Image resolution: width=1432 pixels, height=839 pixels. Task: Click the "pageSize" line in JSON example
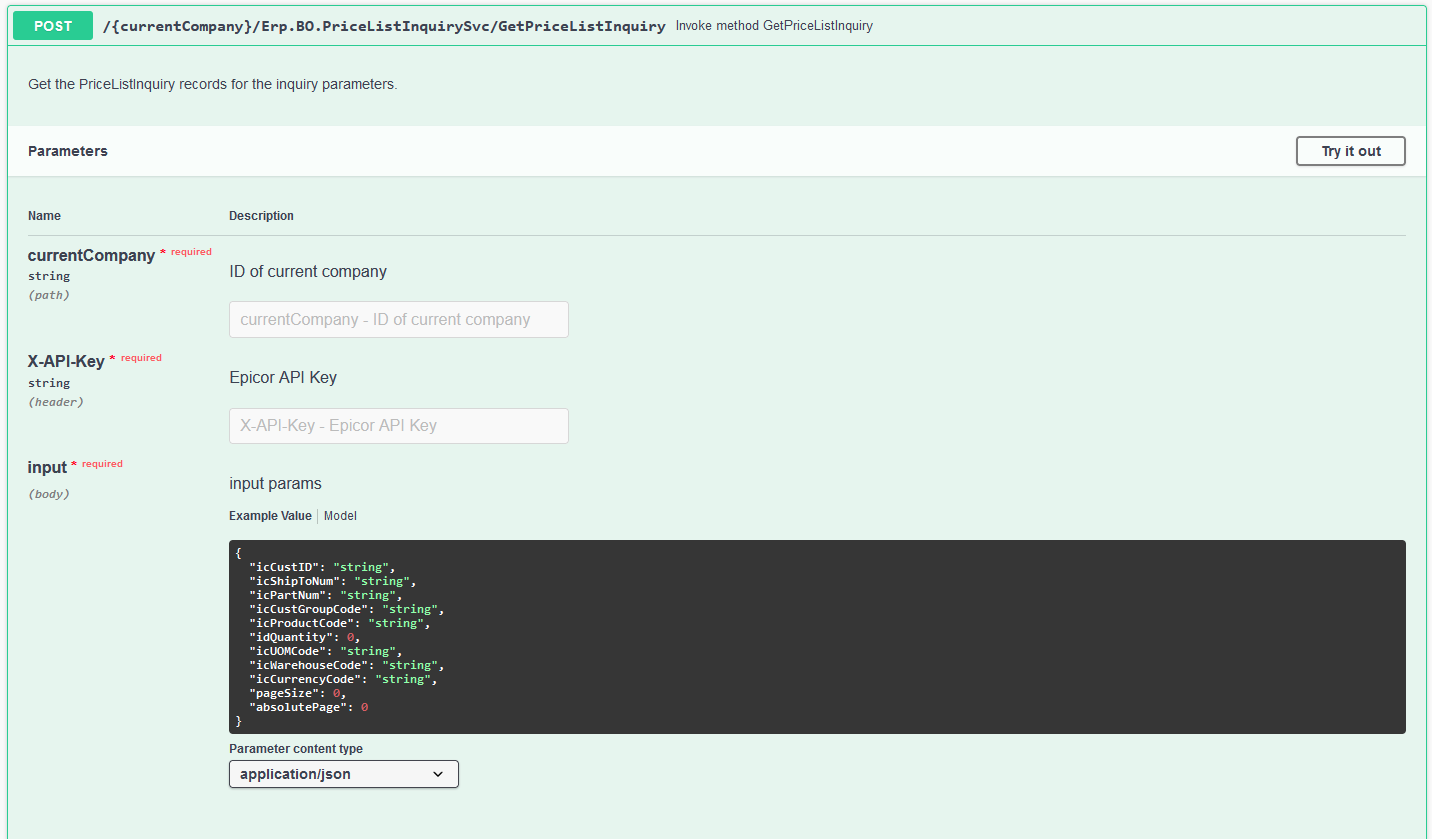tap(298, 693)
